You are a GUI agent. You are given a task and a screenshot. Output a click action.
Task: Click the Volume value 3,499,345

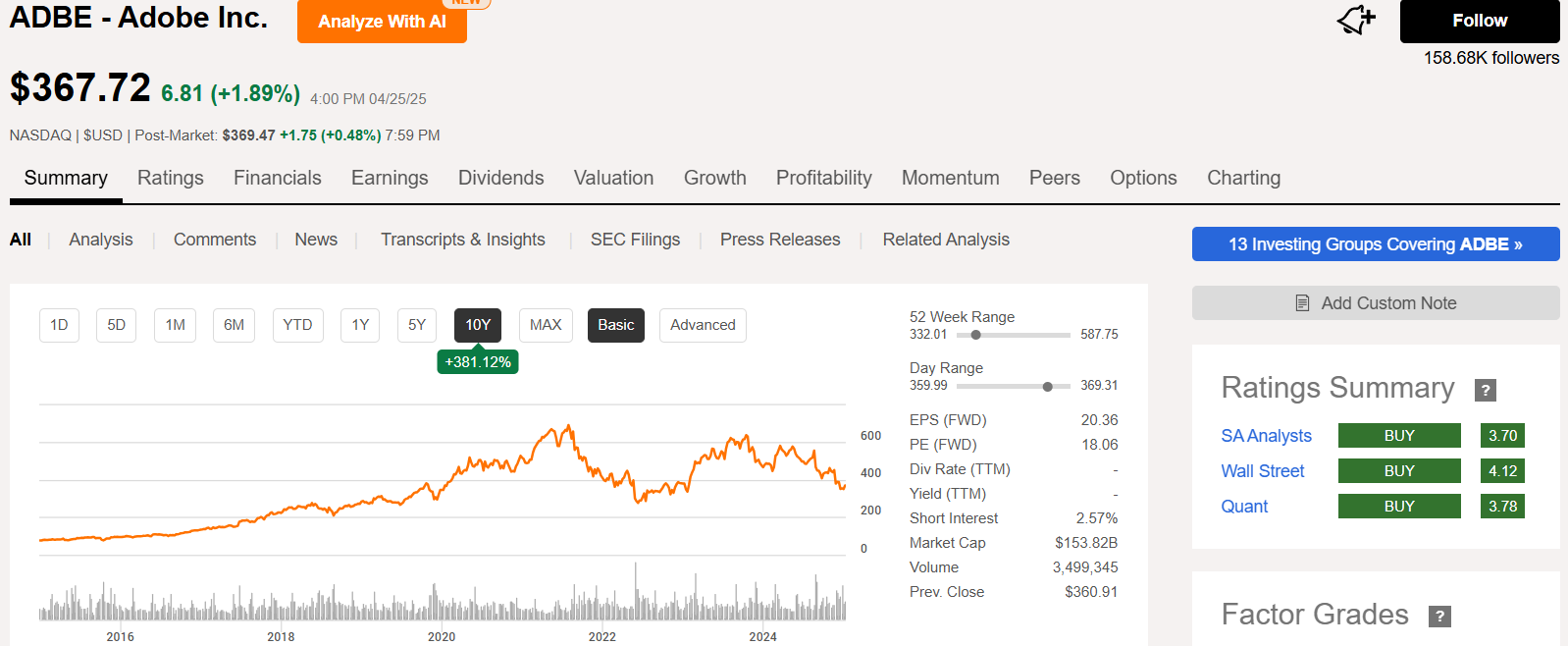click(x=1085, y=567)
